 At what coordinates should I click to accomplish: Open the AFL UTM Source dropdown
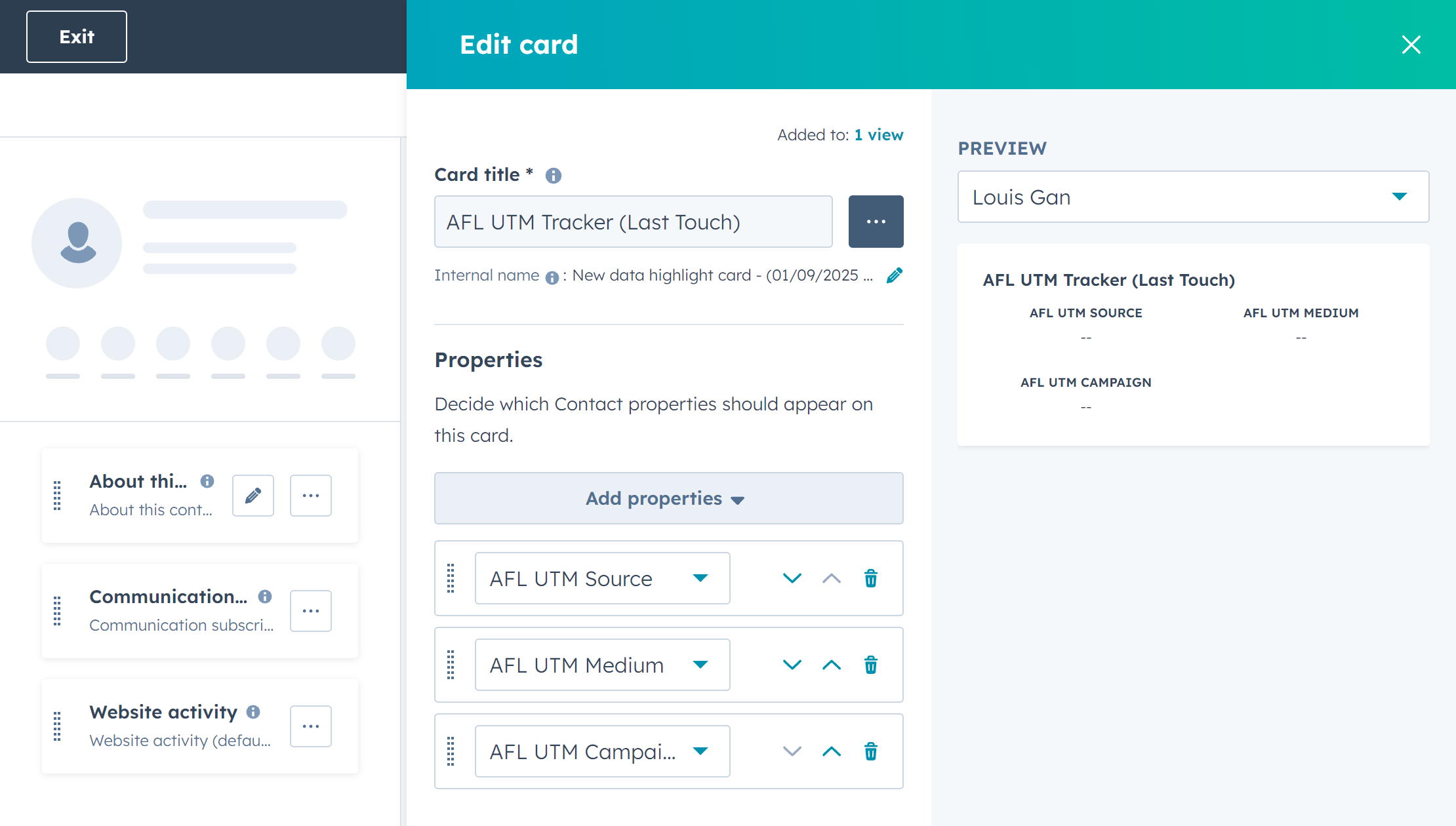[x=602, y=578]
